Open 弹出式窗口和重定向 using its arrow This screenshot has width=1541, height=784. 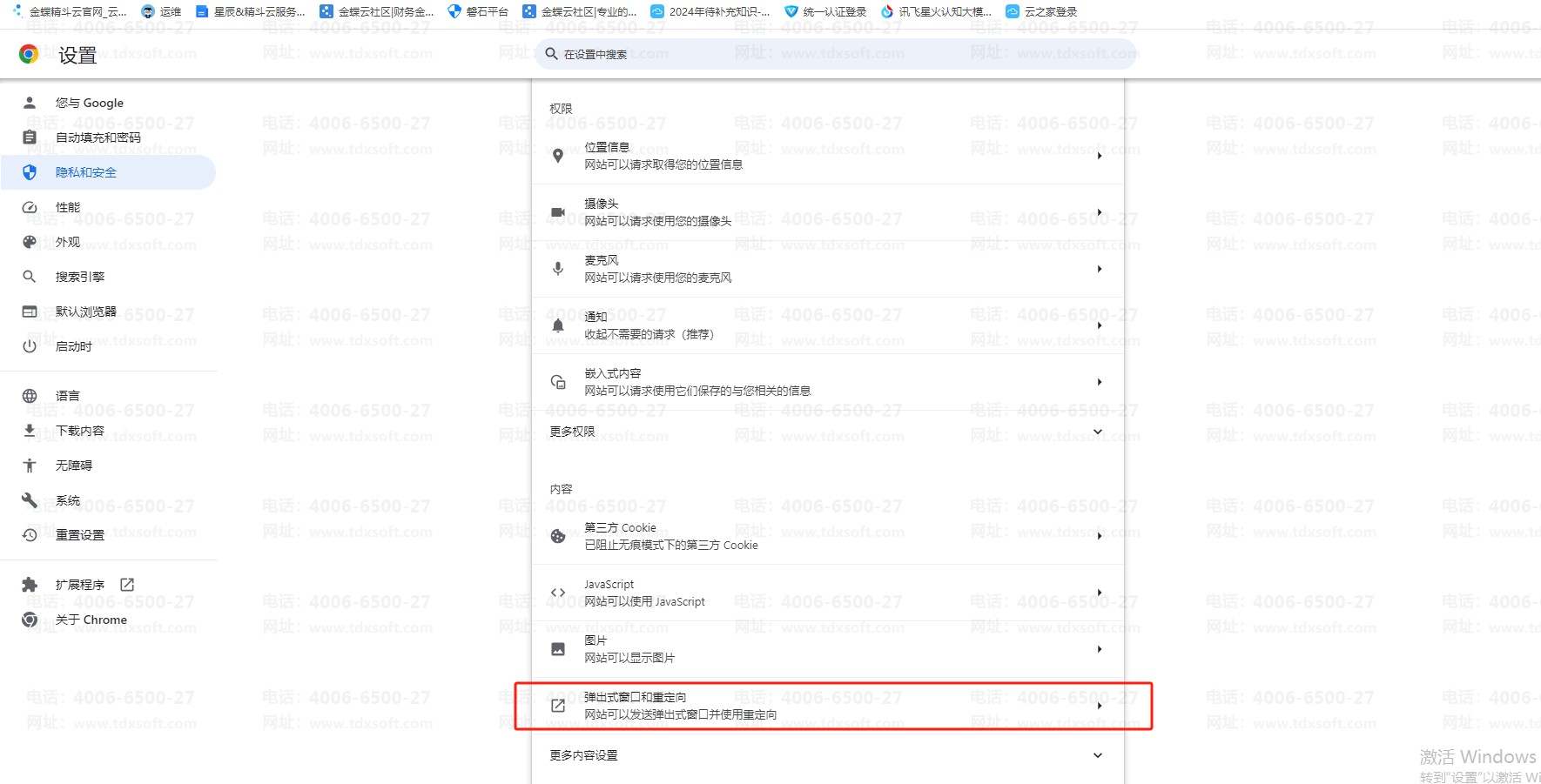[1100, 706]
